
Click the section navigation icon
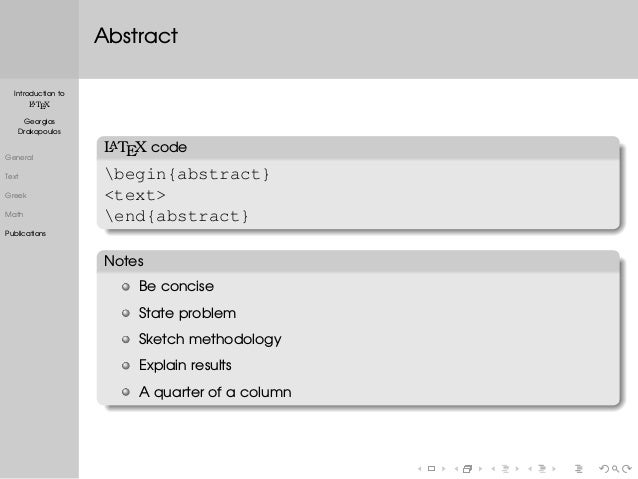542,469
